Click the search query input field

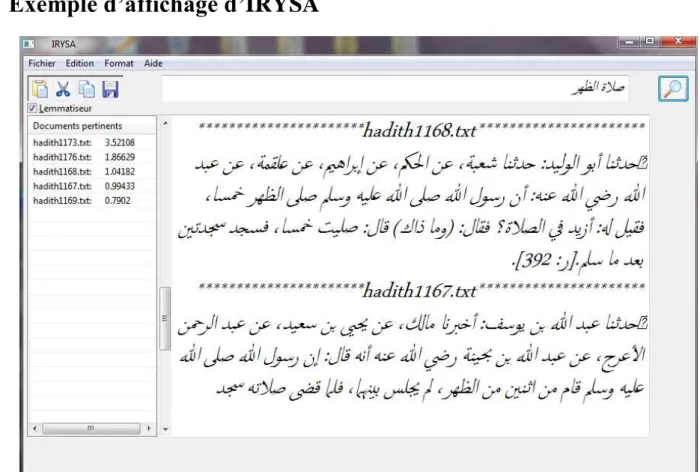click(x=395, y=88)
